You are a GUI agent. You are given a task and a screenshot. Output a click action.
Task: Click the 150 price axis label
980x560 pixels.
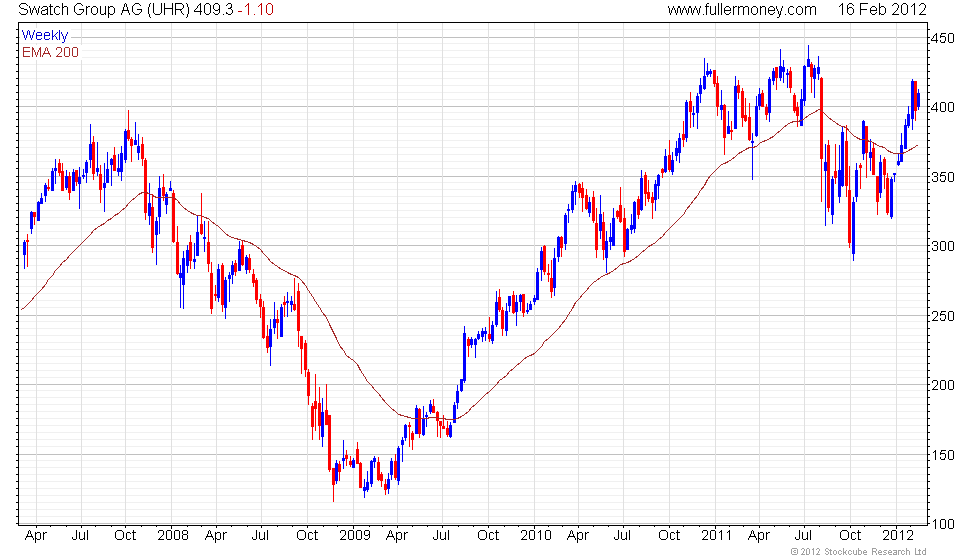click(x=942, y=455)
